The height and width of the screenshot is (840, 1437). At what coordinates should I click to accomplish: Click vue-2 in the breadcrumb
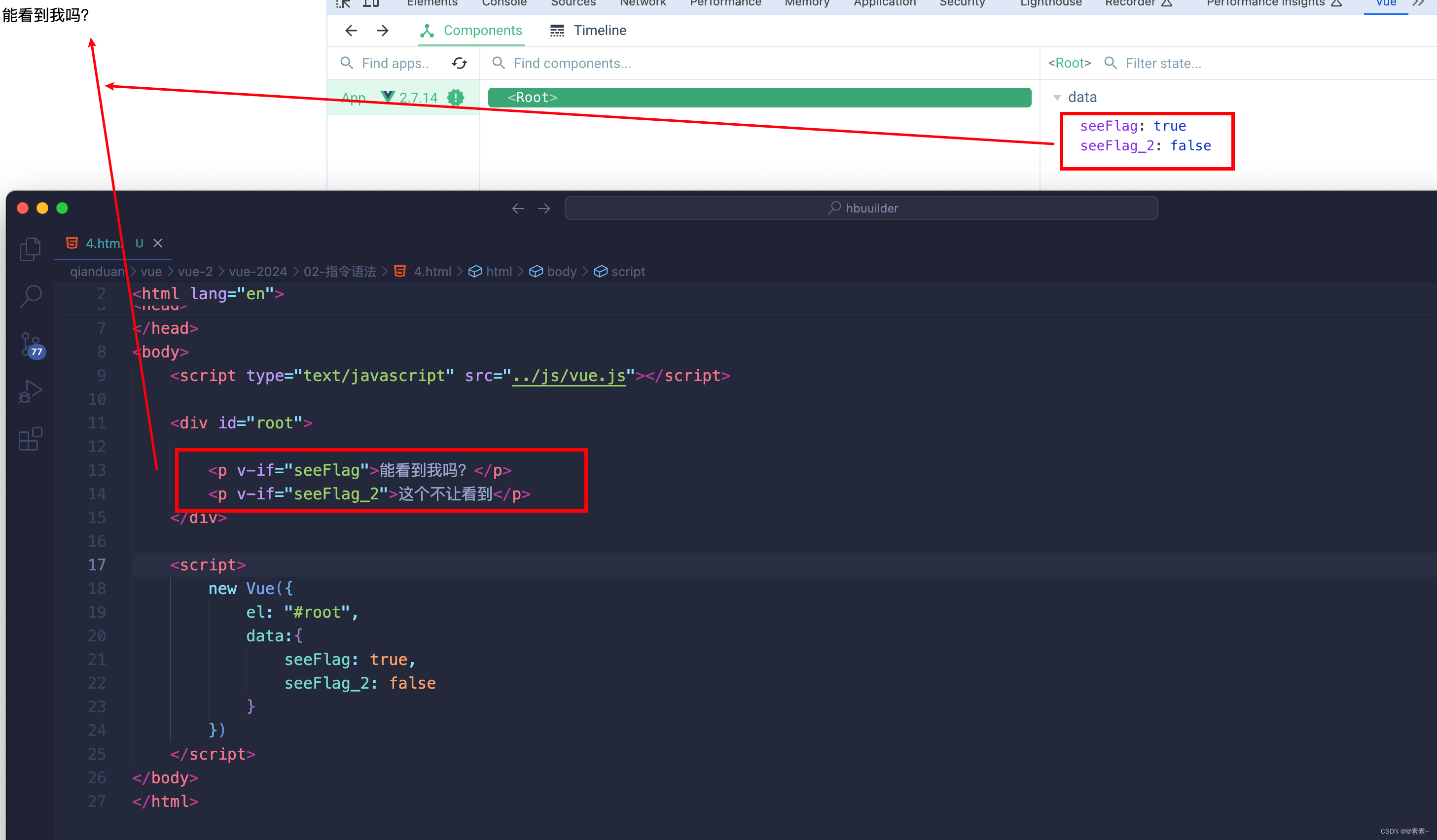(195, 272)
